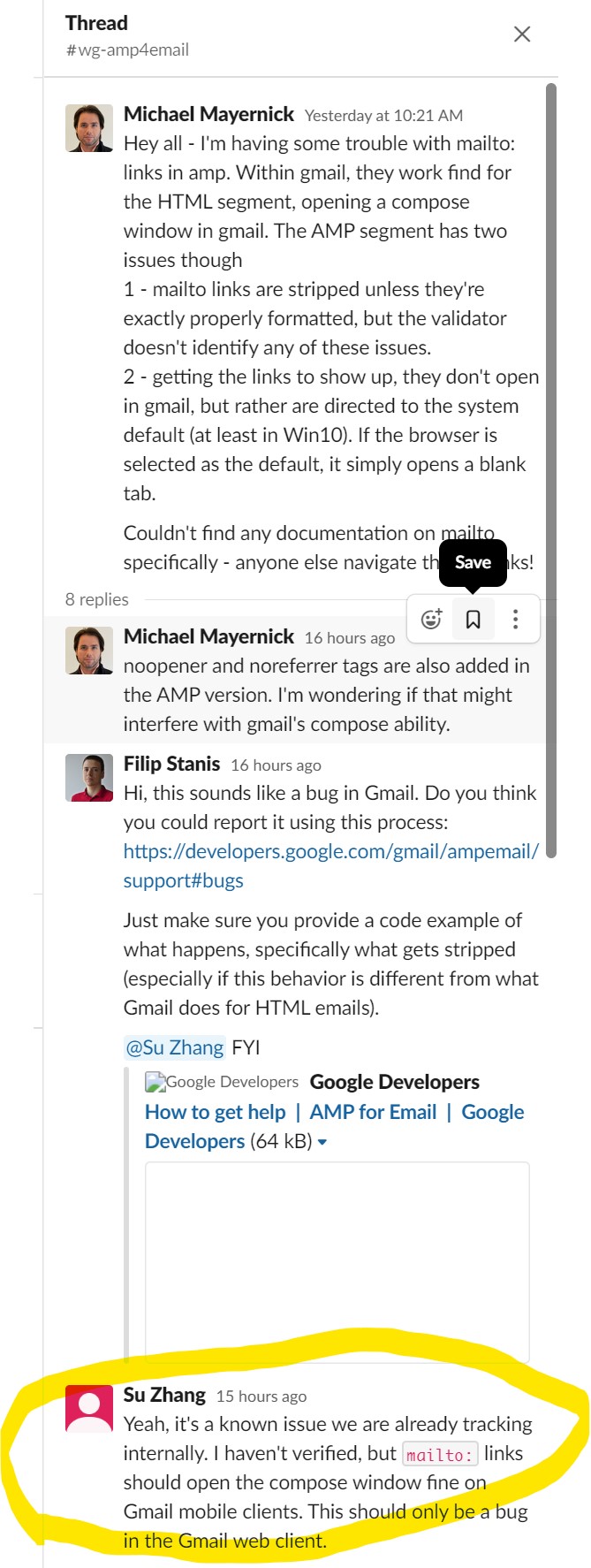The width and height of the screenshot is (591, 1568).
Task: Open "How to get help" preview title link
Action: pos(215,1112)
